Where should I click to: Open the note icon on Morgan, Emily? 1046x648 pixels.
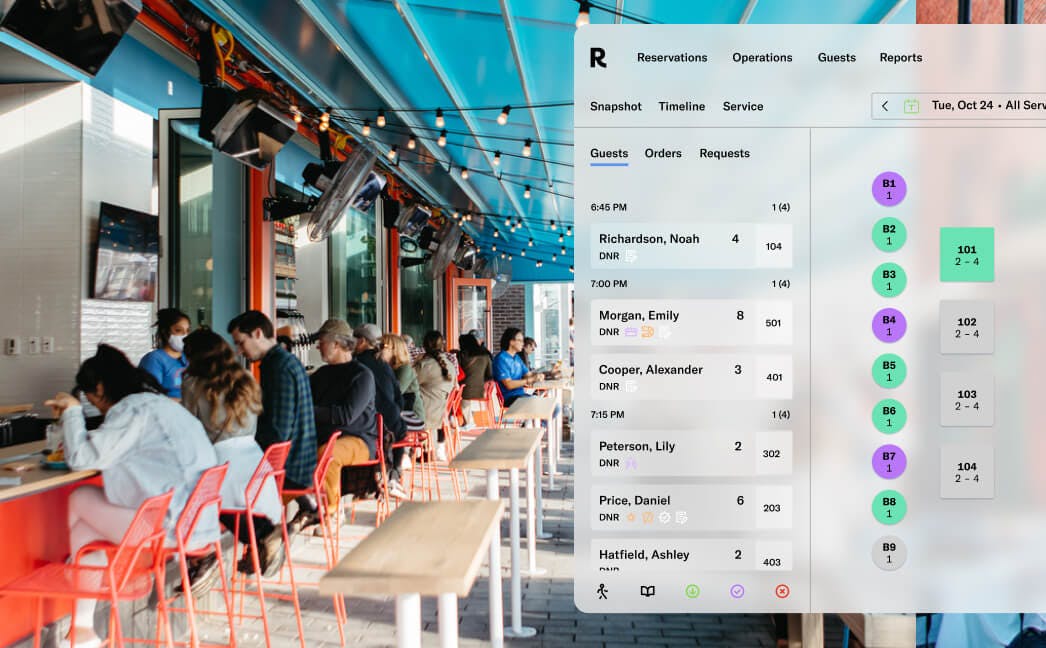664,332
